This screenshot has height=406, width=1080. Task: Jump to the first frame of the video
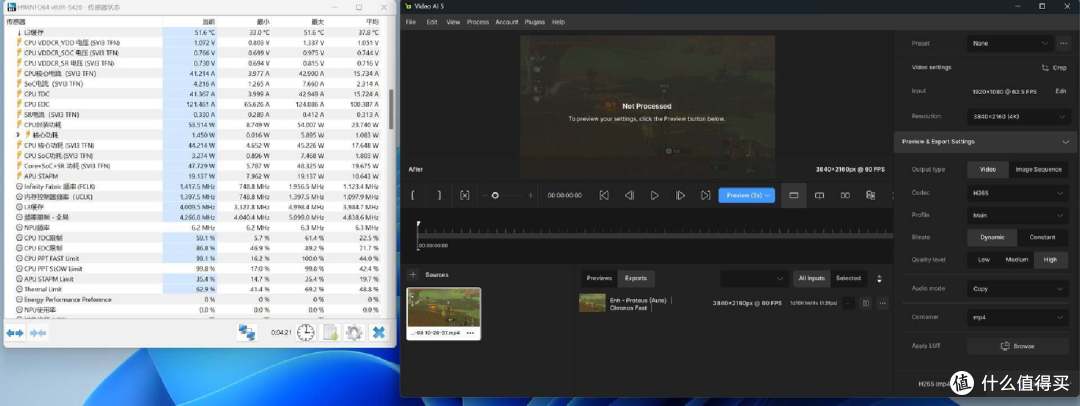[x=604, y=196]
